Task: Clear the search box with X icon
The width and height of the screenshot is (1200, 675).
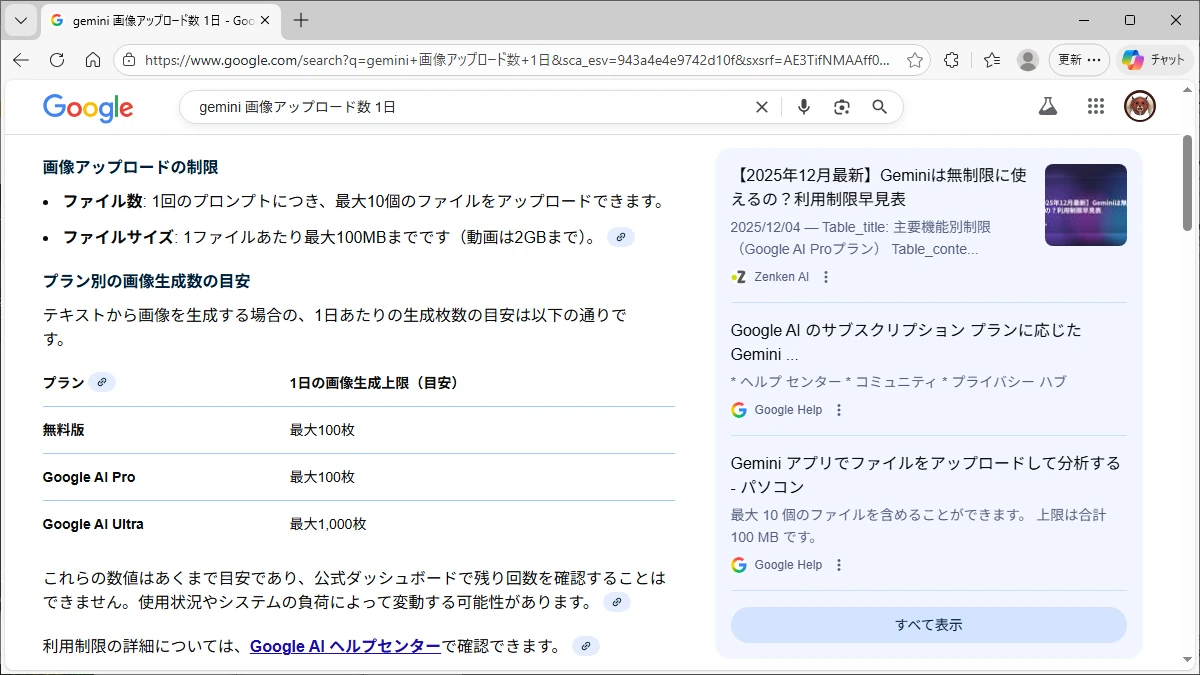Action: 762,107
